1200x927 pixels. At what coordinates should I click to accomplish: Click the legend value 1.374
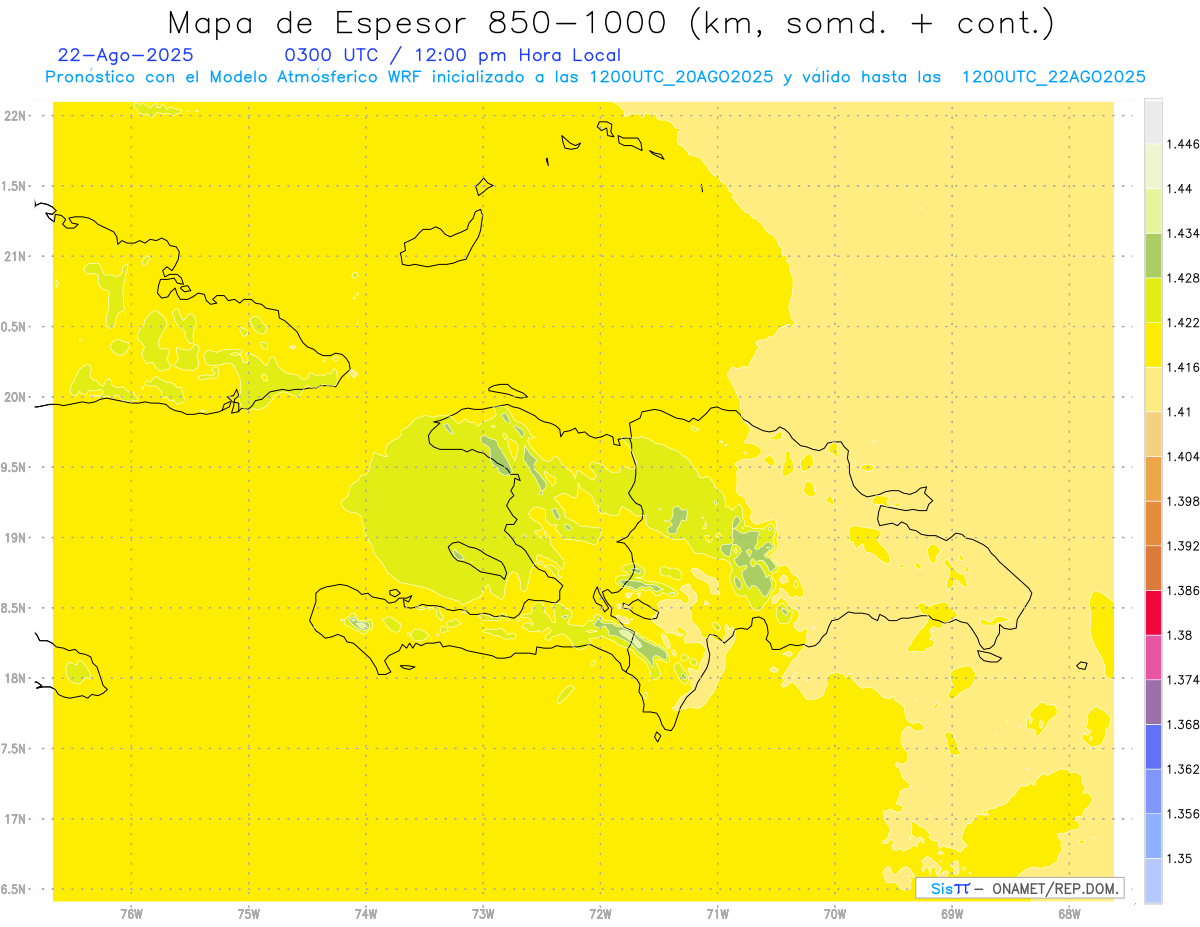[x=1183, y=679]
